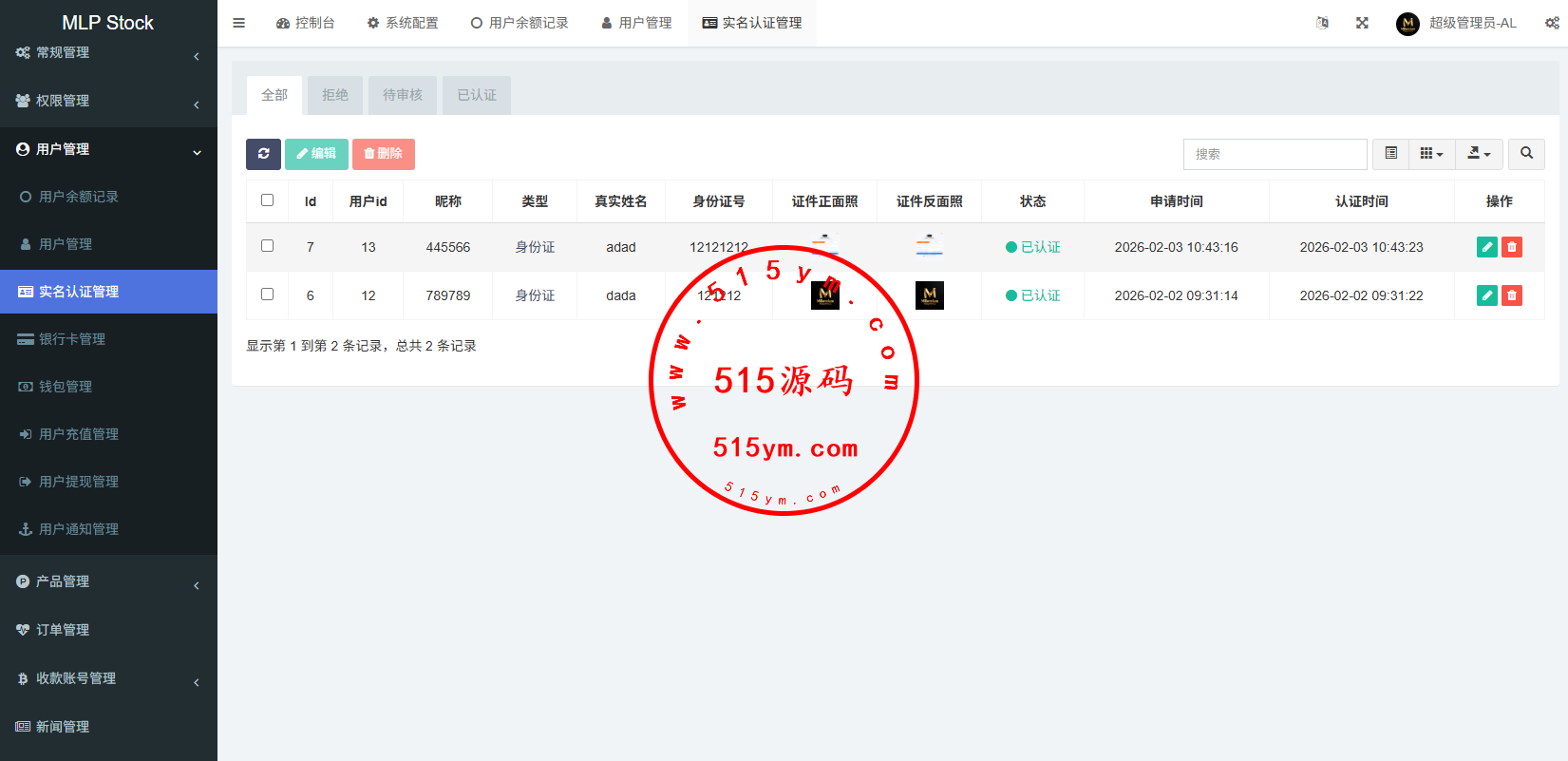Click the 编辑 button
The image size is (1568, 761).
[316, 154]
